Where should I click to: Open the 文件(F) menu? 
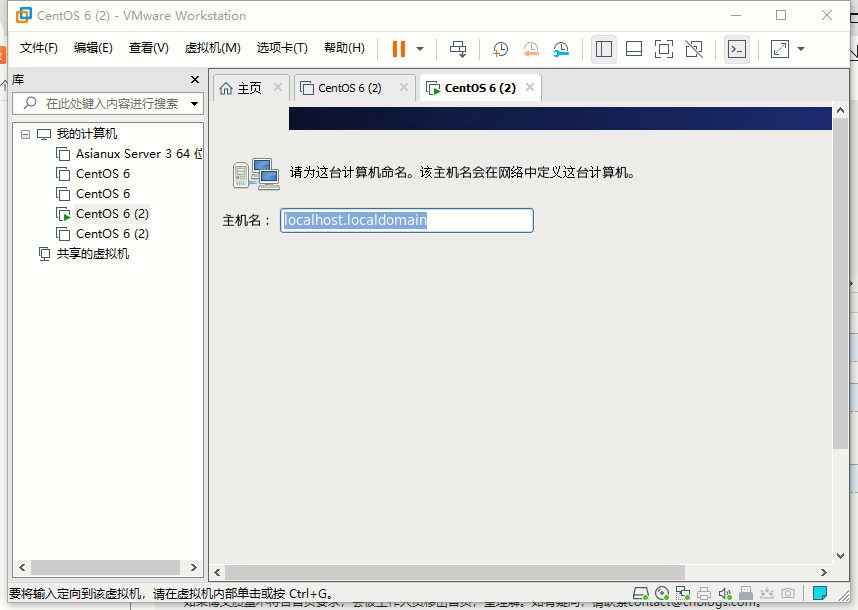pos(38,48)
